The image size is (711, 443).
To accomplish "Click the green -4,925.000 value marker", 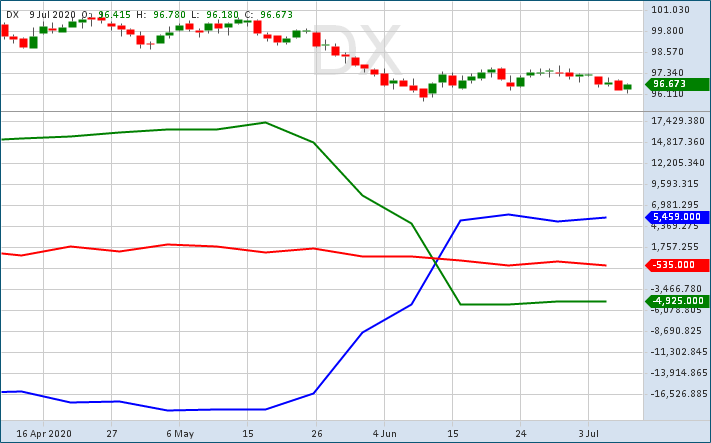I will (677, 301).
